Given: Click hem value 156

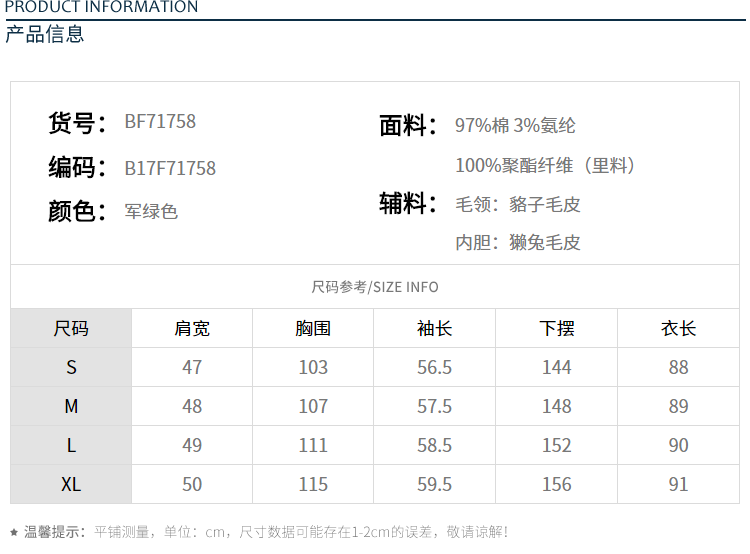Looking at the screenshot, I should tap(556, 484).
